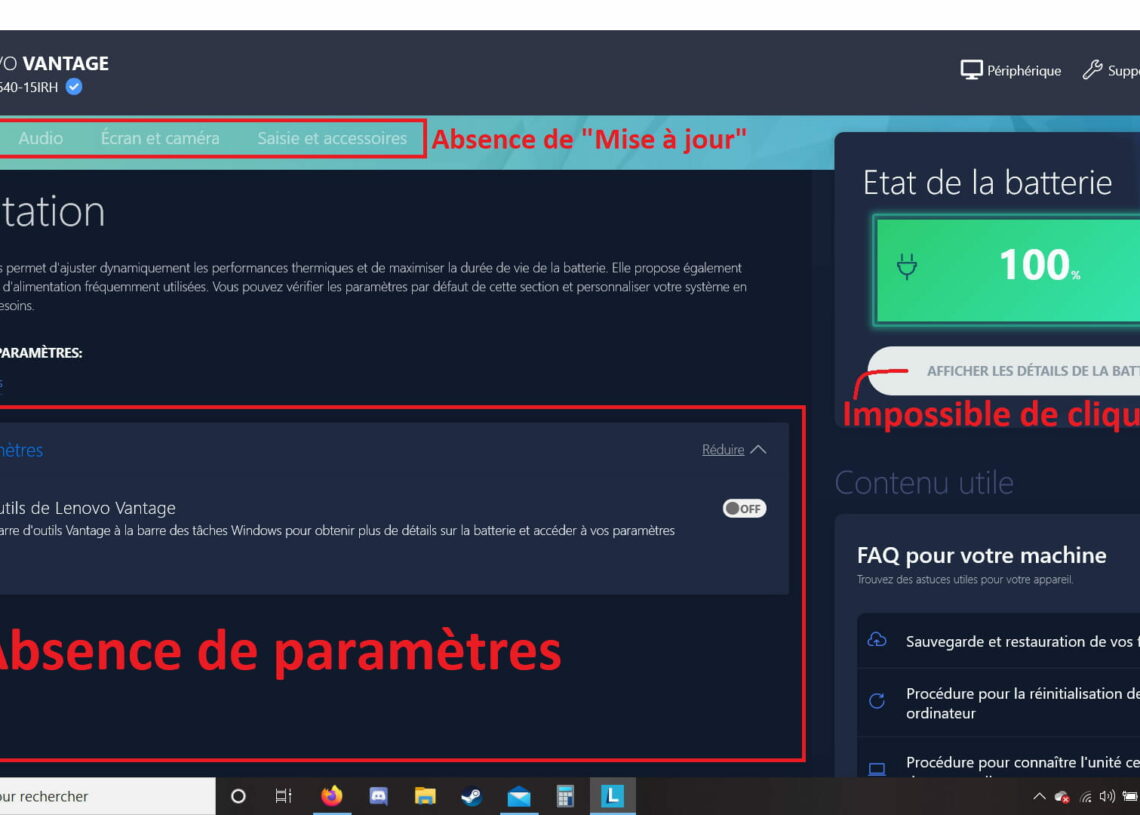This screenshot has height=815, width=1140.
Task: Click the cloud backup icon in FAQ list
Action: pos(877,640)
